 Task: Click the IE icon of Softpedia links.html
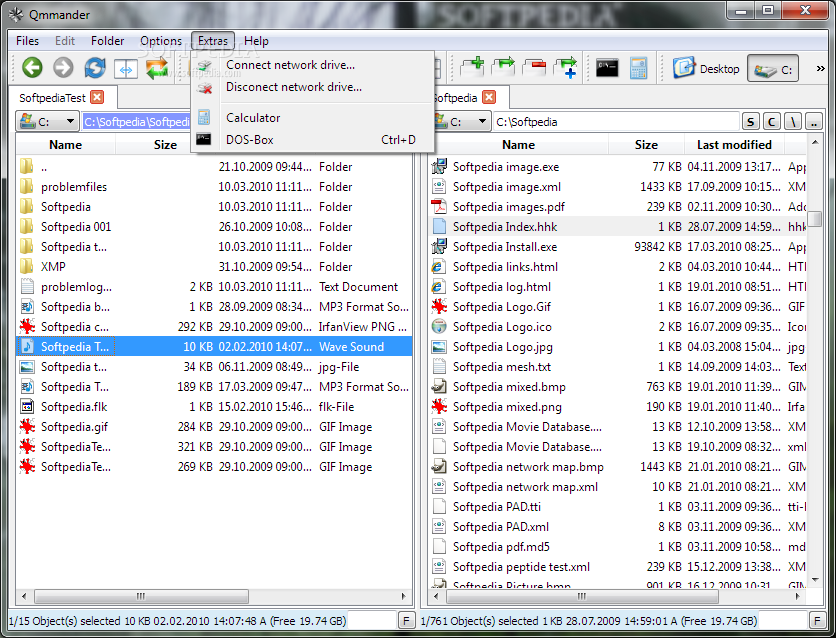click(x=439, y=267)
